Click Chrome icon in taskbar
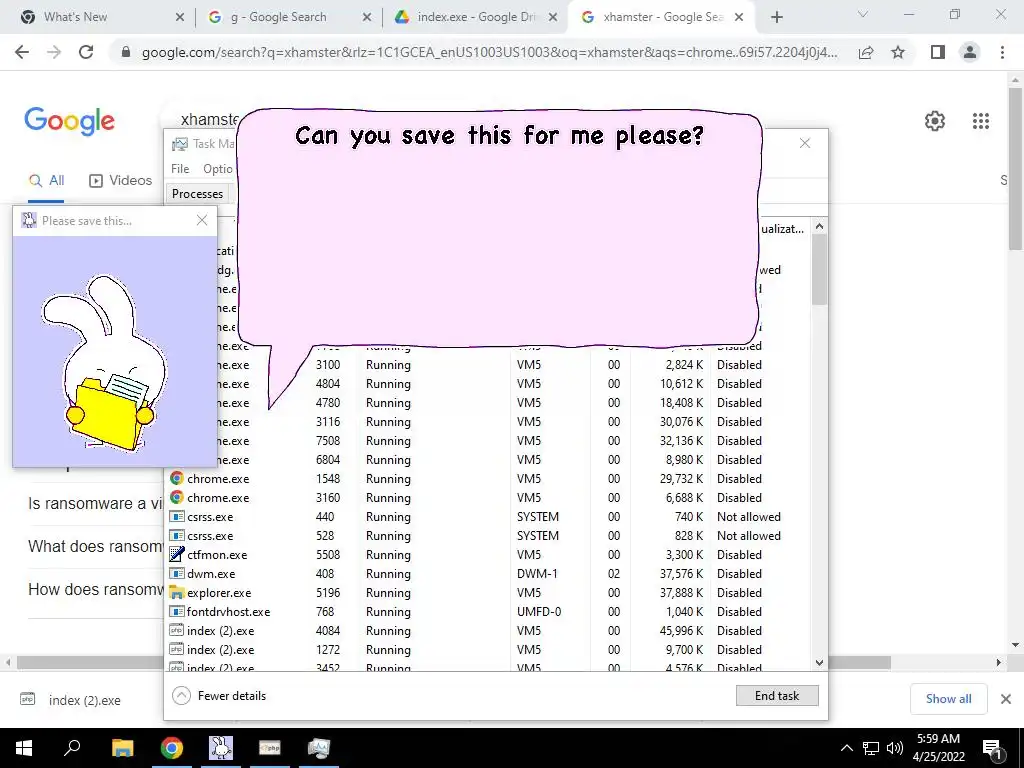 [172, 748]
